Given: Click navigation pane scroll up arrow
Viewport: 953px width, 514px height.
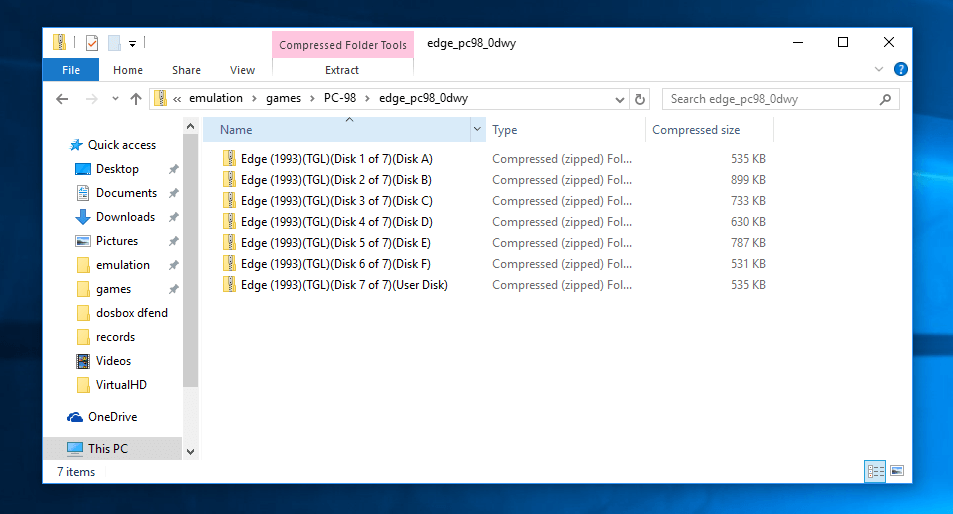Looking at the screenshot, I should 190,126.
